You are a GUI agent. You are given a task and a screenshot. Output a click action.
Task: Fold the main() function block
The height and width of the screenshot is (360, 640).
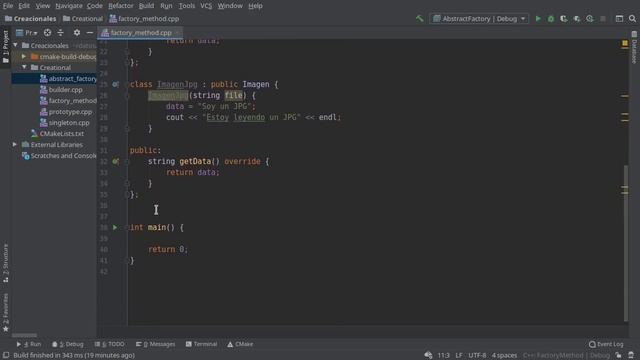click(x=127, y=227)
